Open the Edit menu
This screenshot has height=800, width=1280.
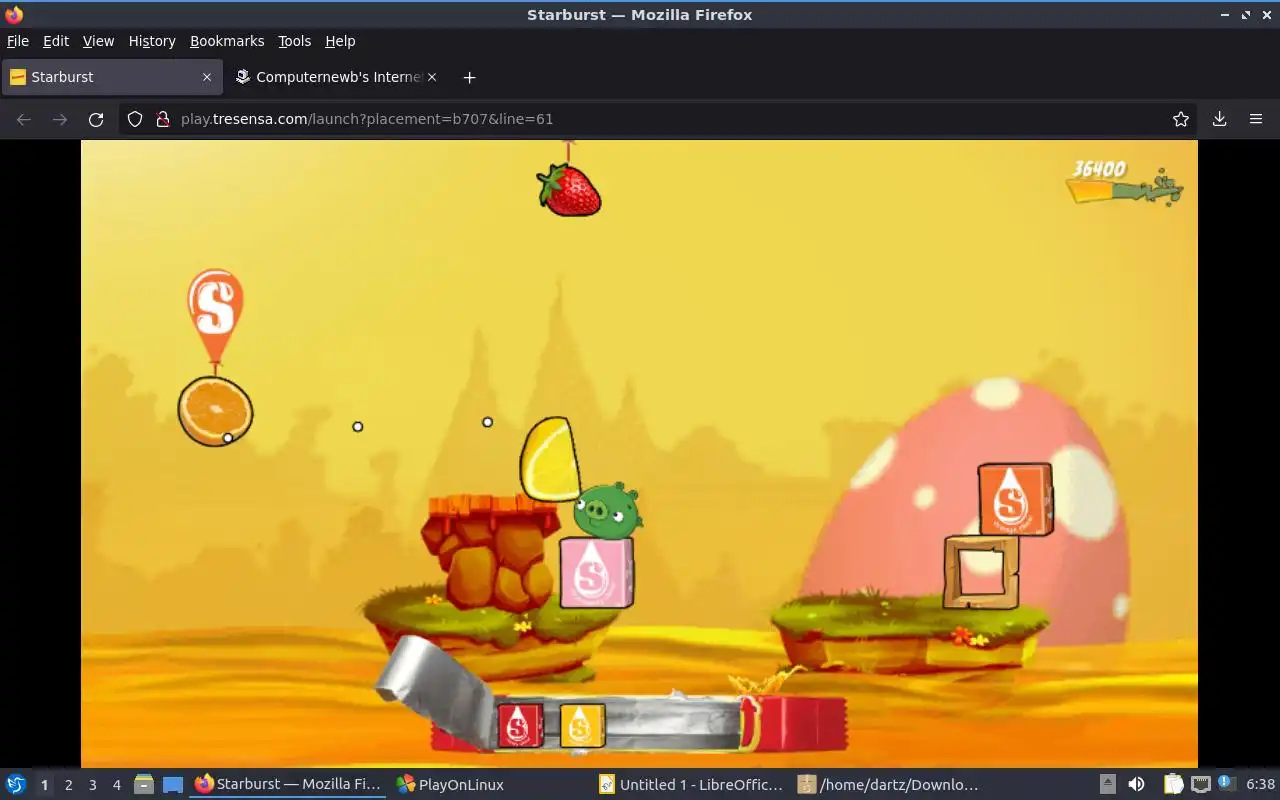(x=56, y=41)
